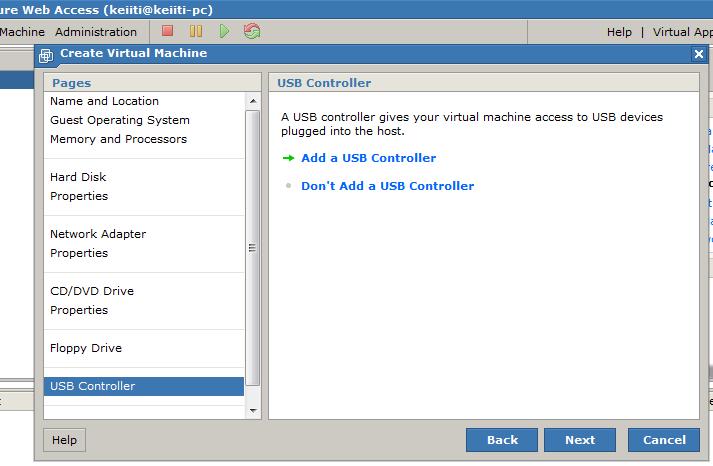Go to CD/DVD Drive page
This screenshot has width=713, height=466.
click(x=92, y=291)
